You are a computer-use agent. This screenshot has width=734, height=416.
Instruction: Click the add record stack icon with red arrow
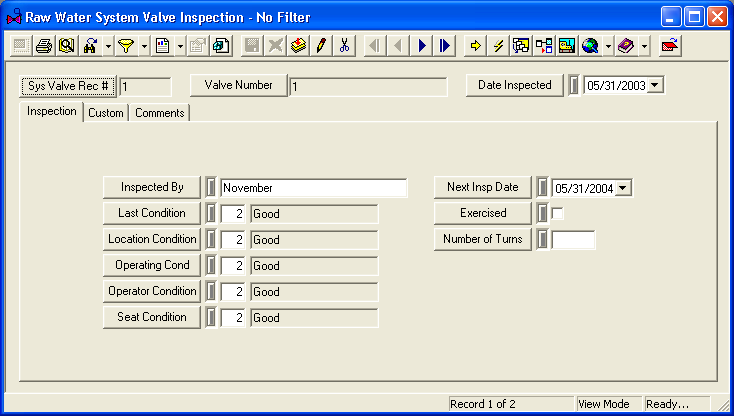pyautogui.click(x=298, y=46)
